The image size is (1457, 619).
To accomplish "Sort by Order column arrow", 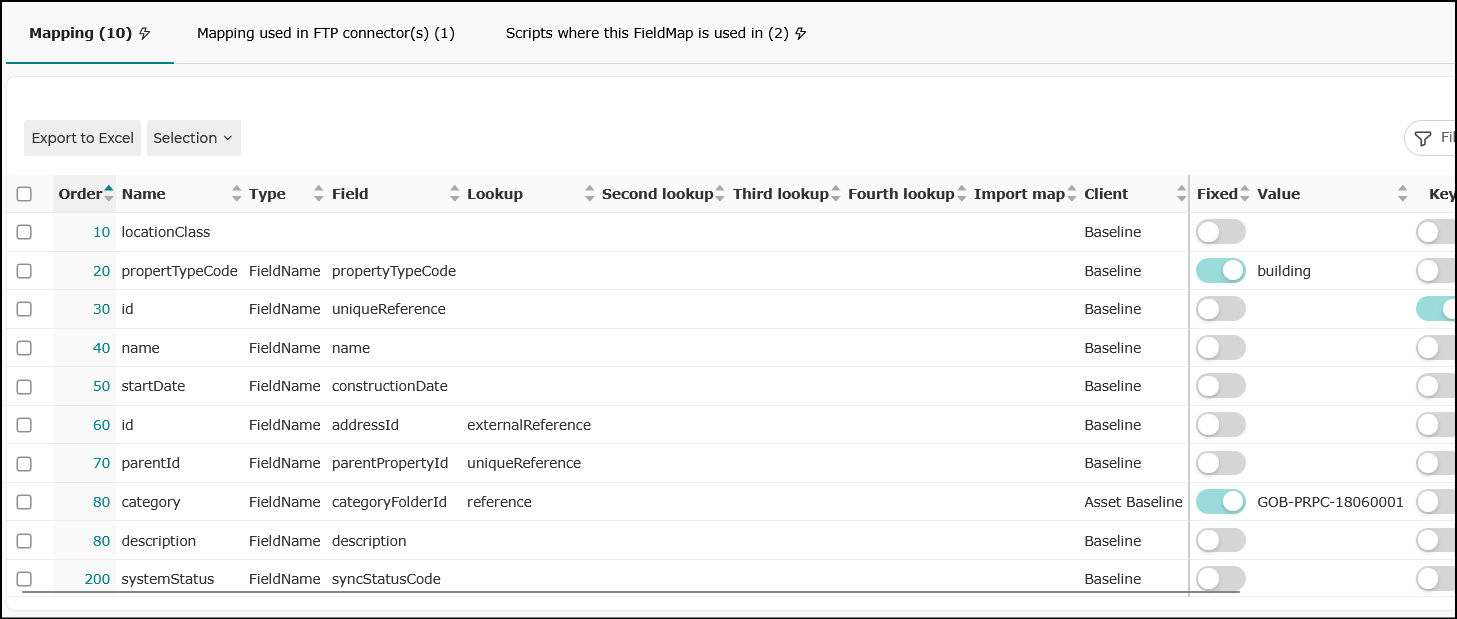I will [109, 194].
